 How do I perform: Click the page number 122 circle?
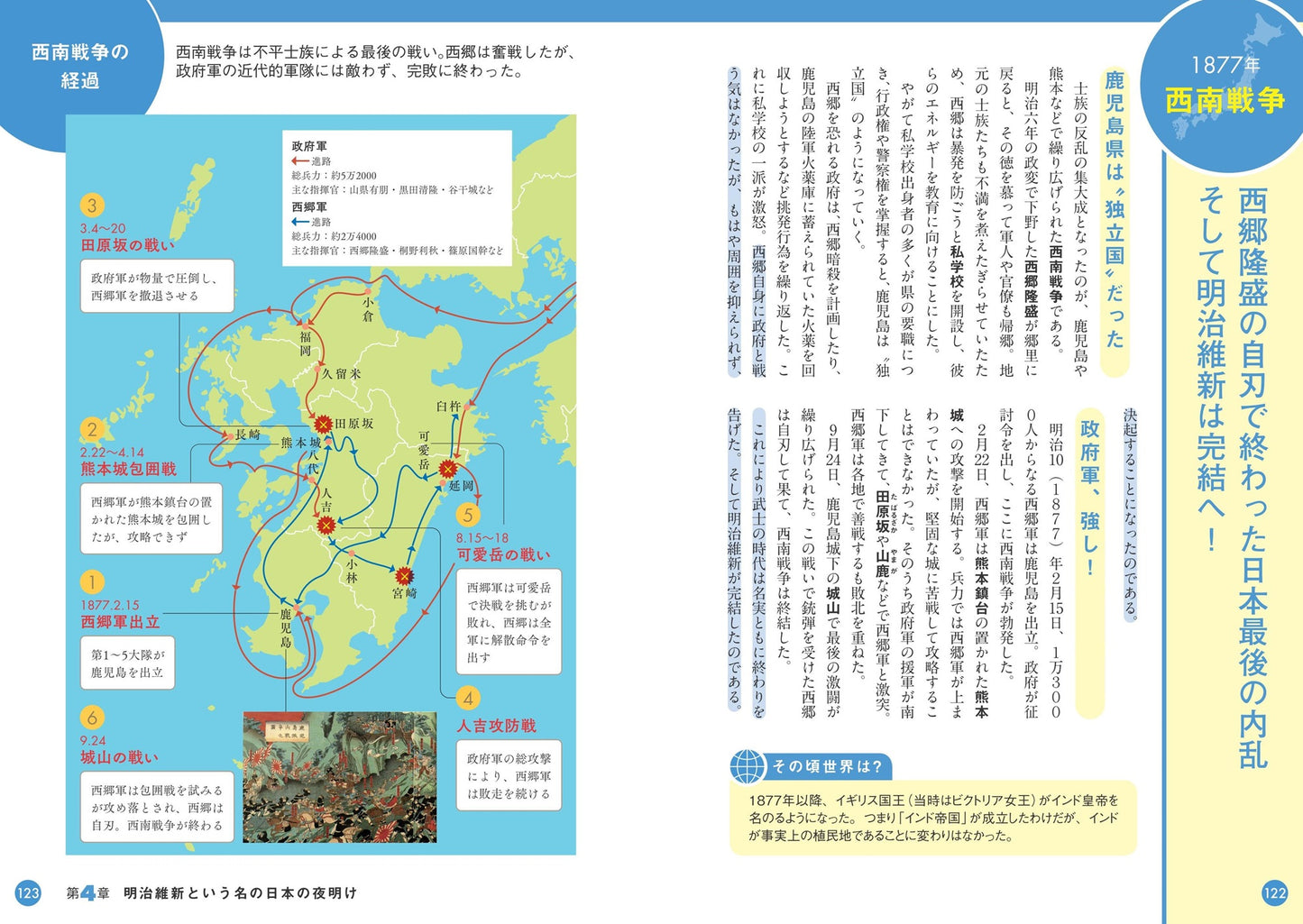(1274, 892)
